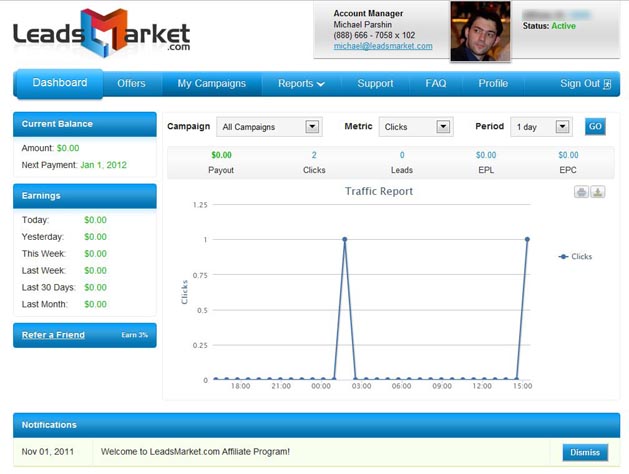Click the EPL $0.00 value

tap(486, 155)
